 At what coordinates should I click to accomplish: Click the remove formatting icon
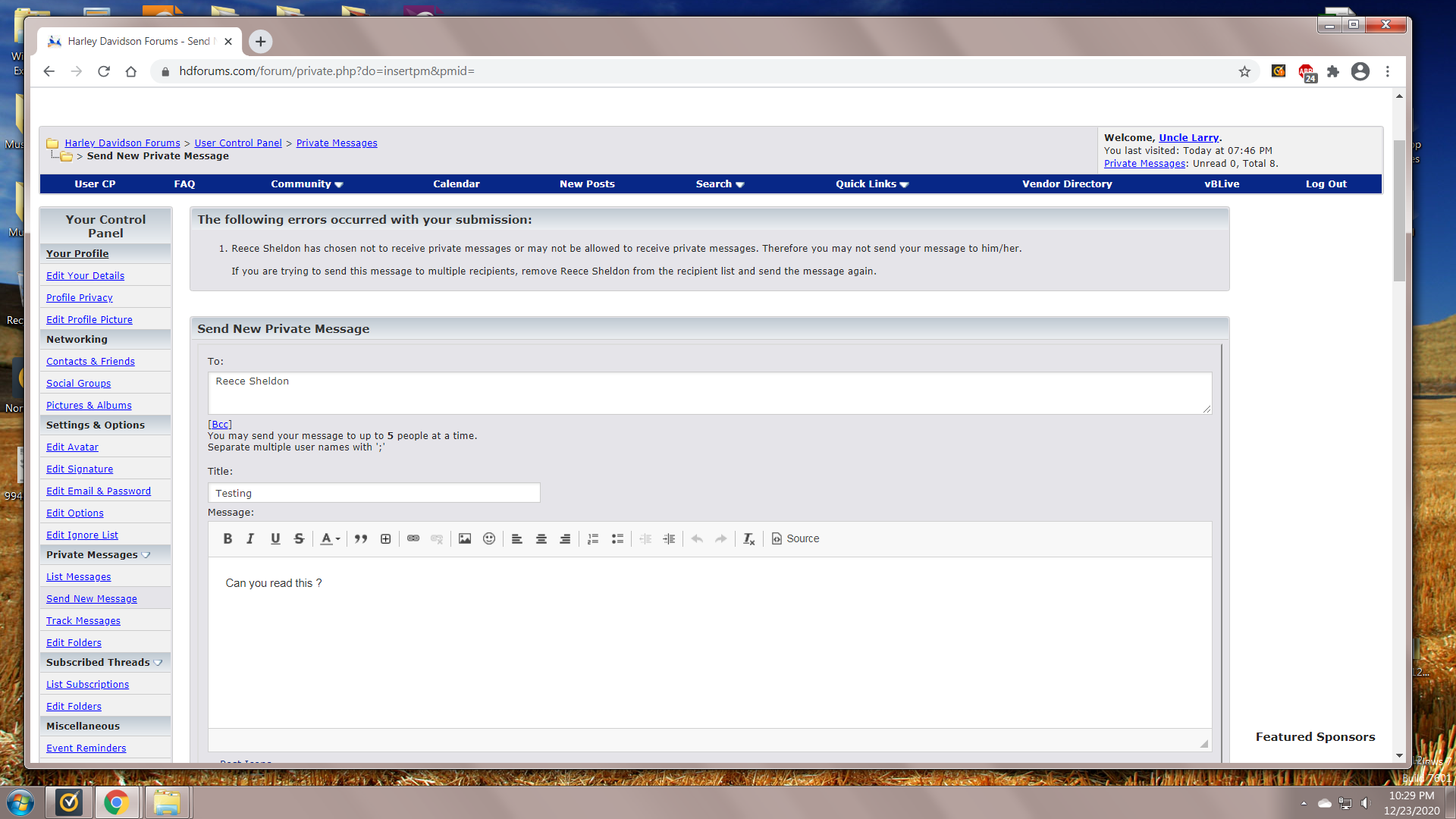(748, 538)
